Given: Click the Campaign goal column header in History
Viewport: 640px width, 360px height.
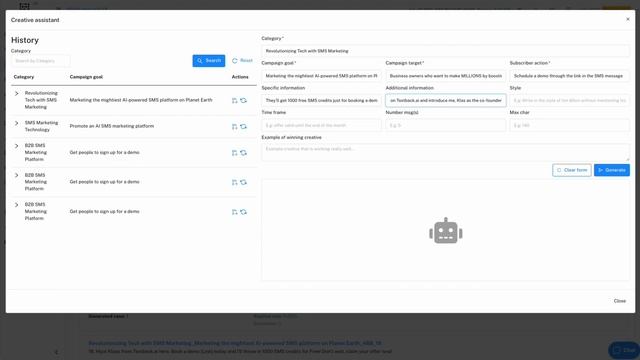Looking at the screenshot, I should (86, 77).
